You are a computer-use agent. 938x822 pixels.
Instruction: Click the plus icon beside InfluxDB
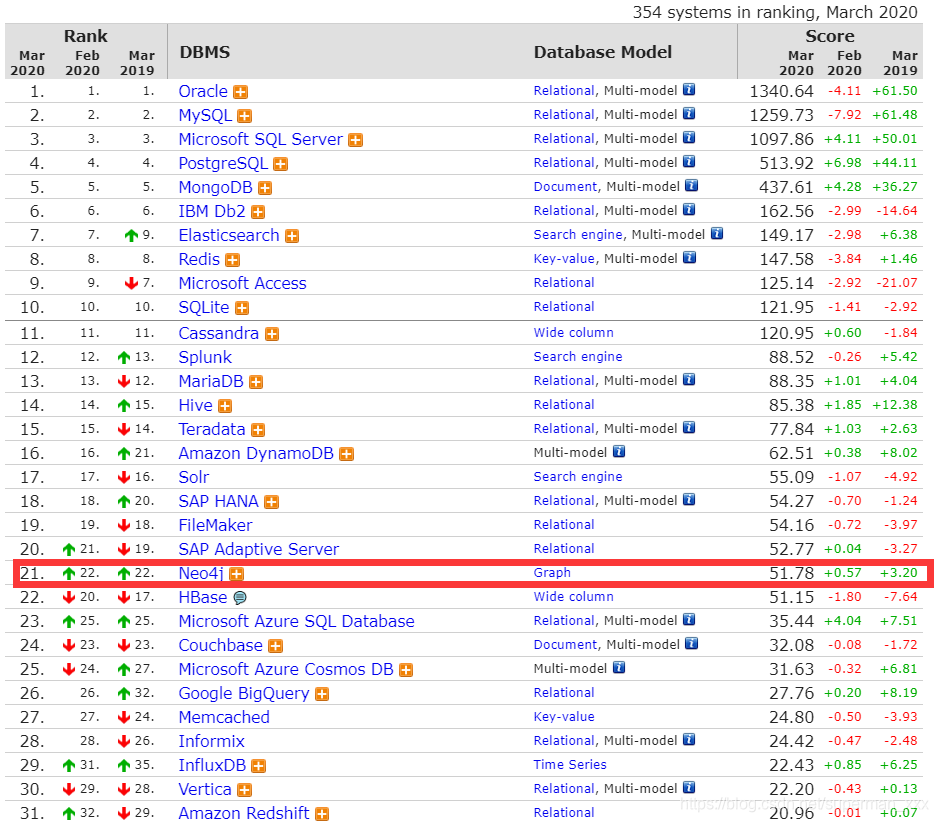pyautogui.click(x=258, y=766)
